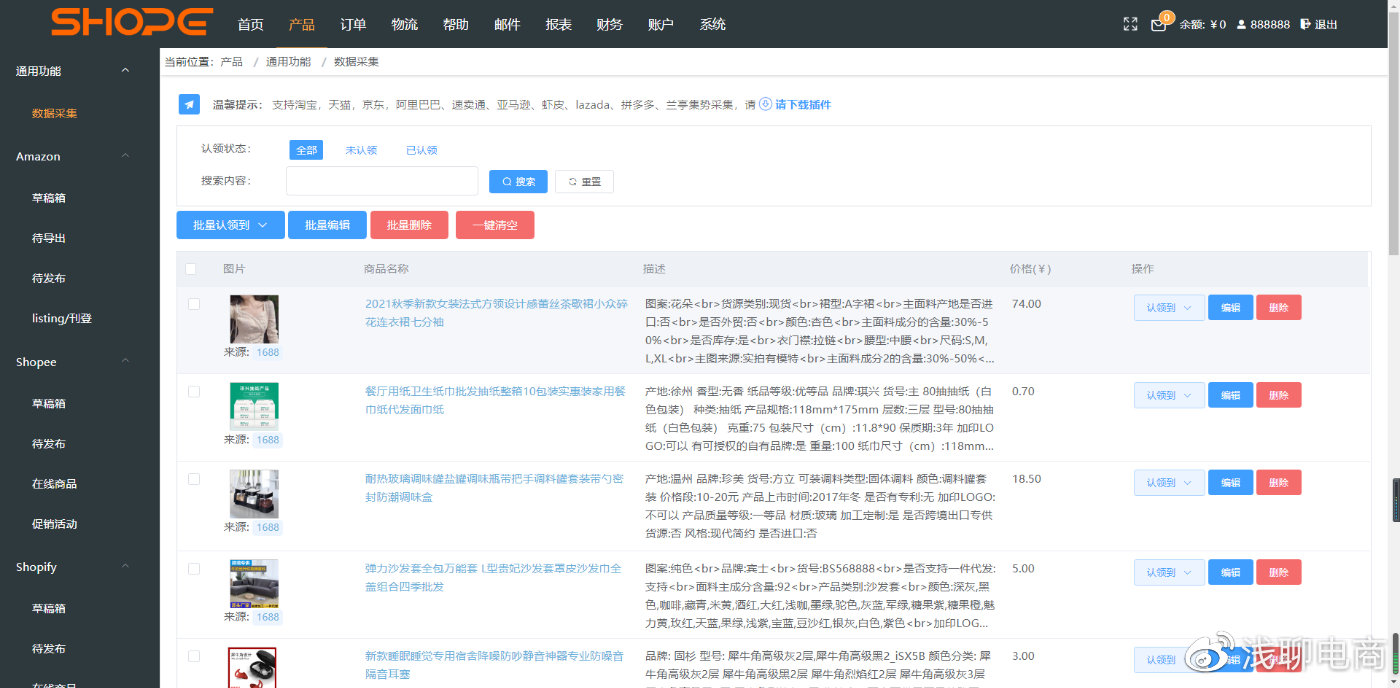
Task: Click the 一键清空 button
Action: pyautogui.click(x=494, y=224)
